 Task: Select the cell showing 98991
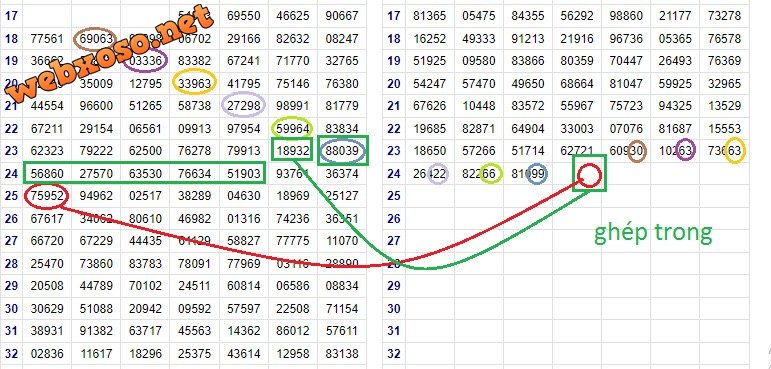coord(293,105)
